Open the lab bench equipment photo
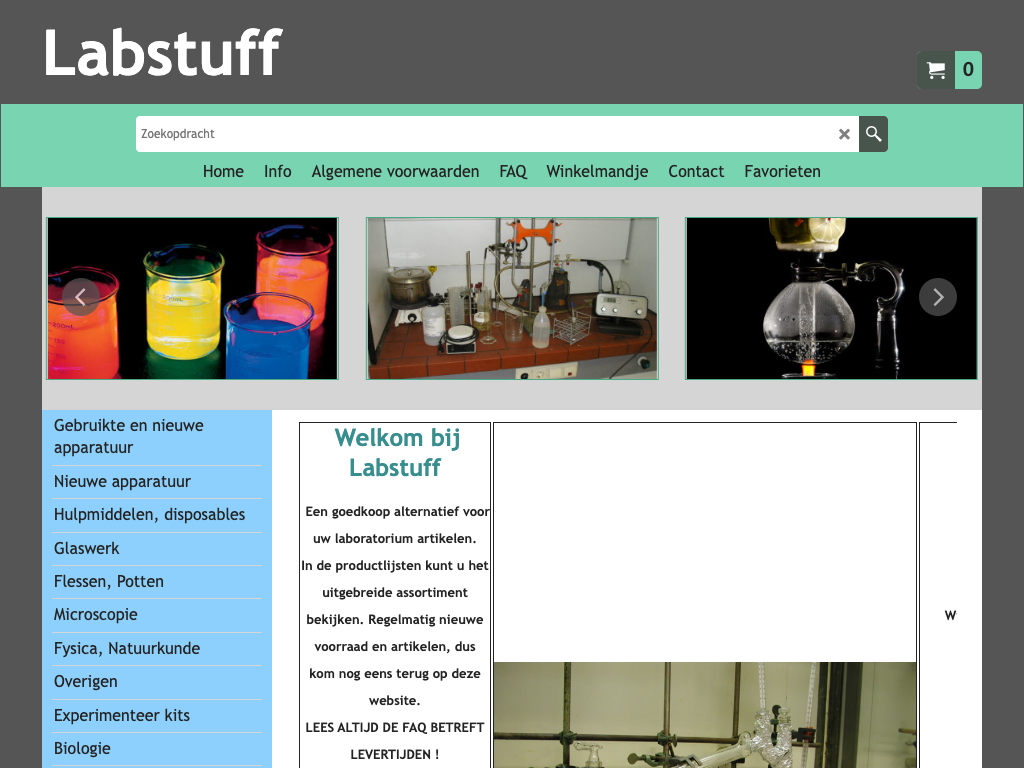This screenshot has width=1024, height=768. (x=512, y=298)
